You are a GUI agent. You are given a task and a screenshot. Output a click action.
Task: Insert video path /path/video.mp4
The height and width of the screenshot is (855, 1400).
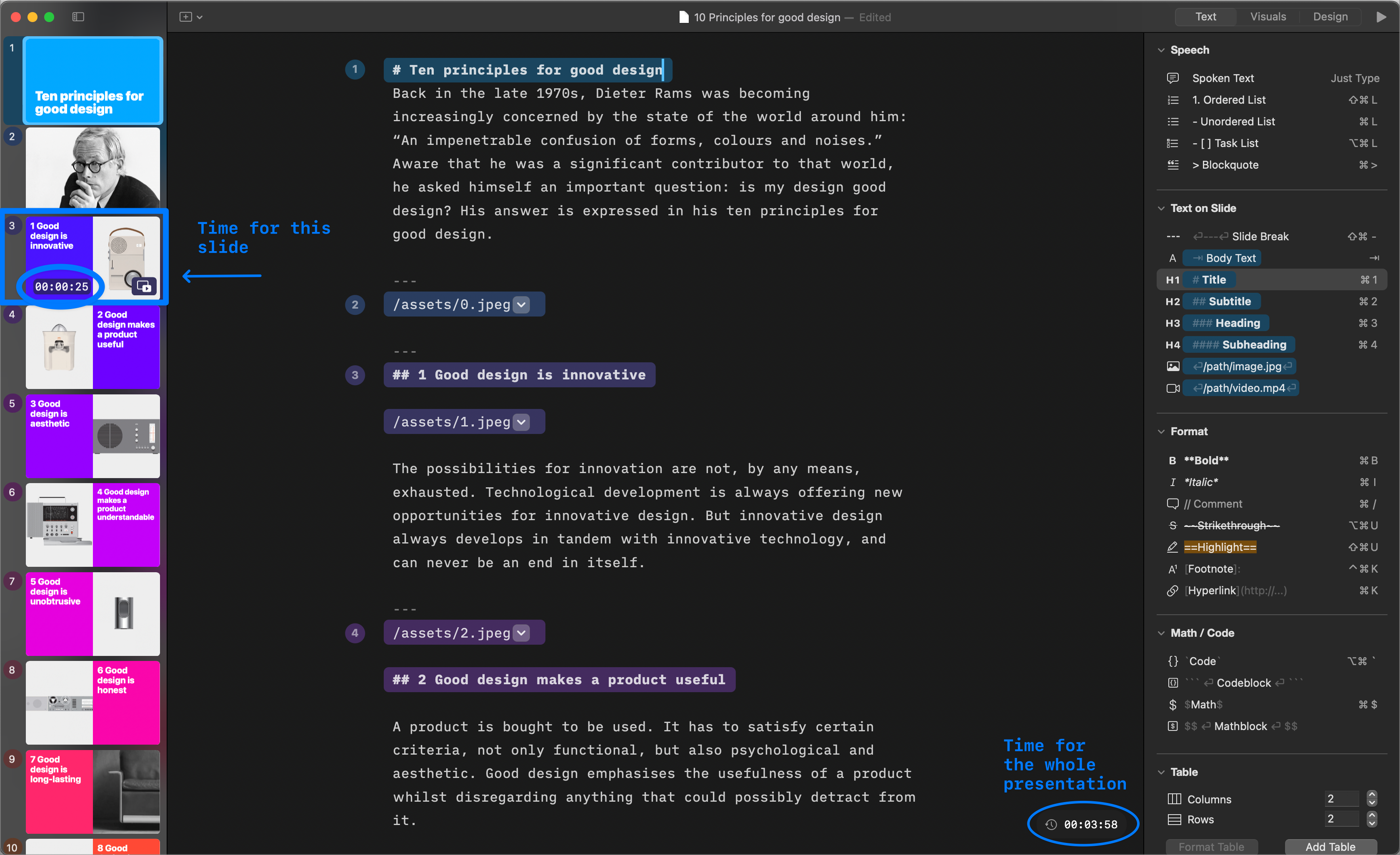(x=1240, y=388)
